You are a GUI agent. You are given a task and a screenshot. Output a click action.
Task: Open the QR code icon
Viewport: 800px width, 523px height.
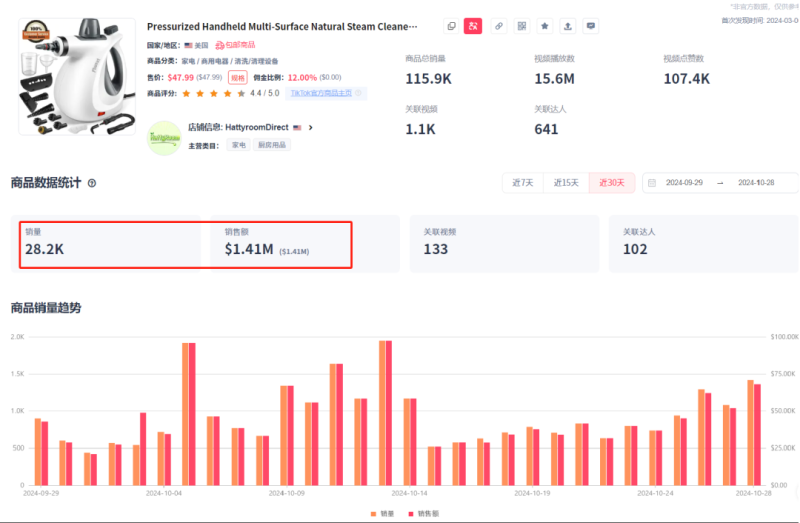(x=521, y=26)
